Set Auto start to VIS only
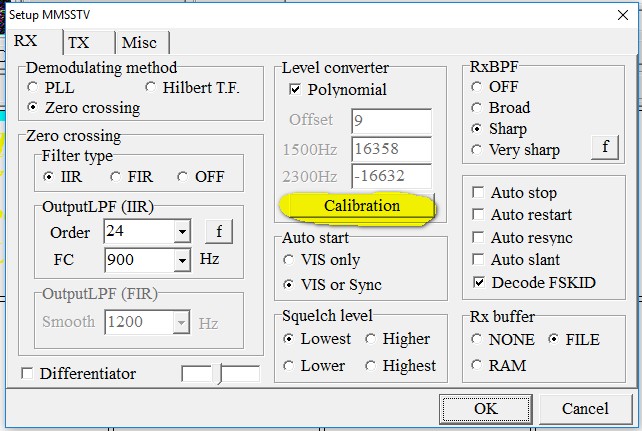 (290, 260)
